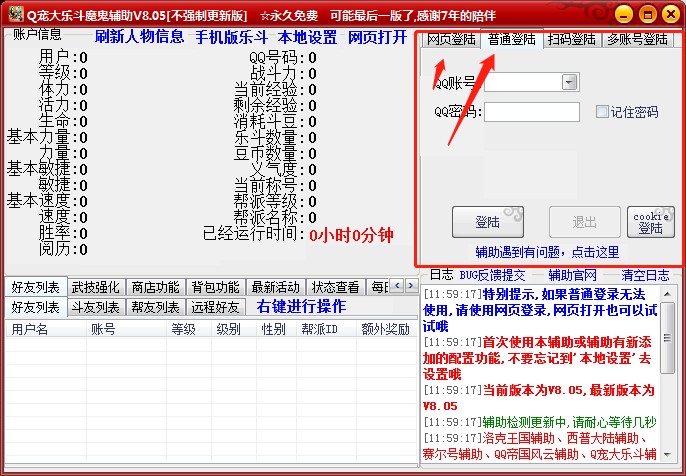Click 网页打开 link
The image size is (686, 476).
pos(378,37)
